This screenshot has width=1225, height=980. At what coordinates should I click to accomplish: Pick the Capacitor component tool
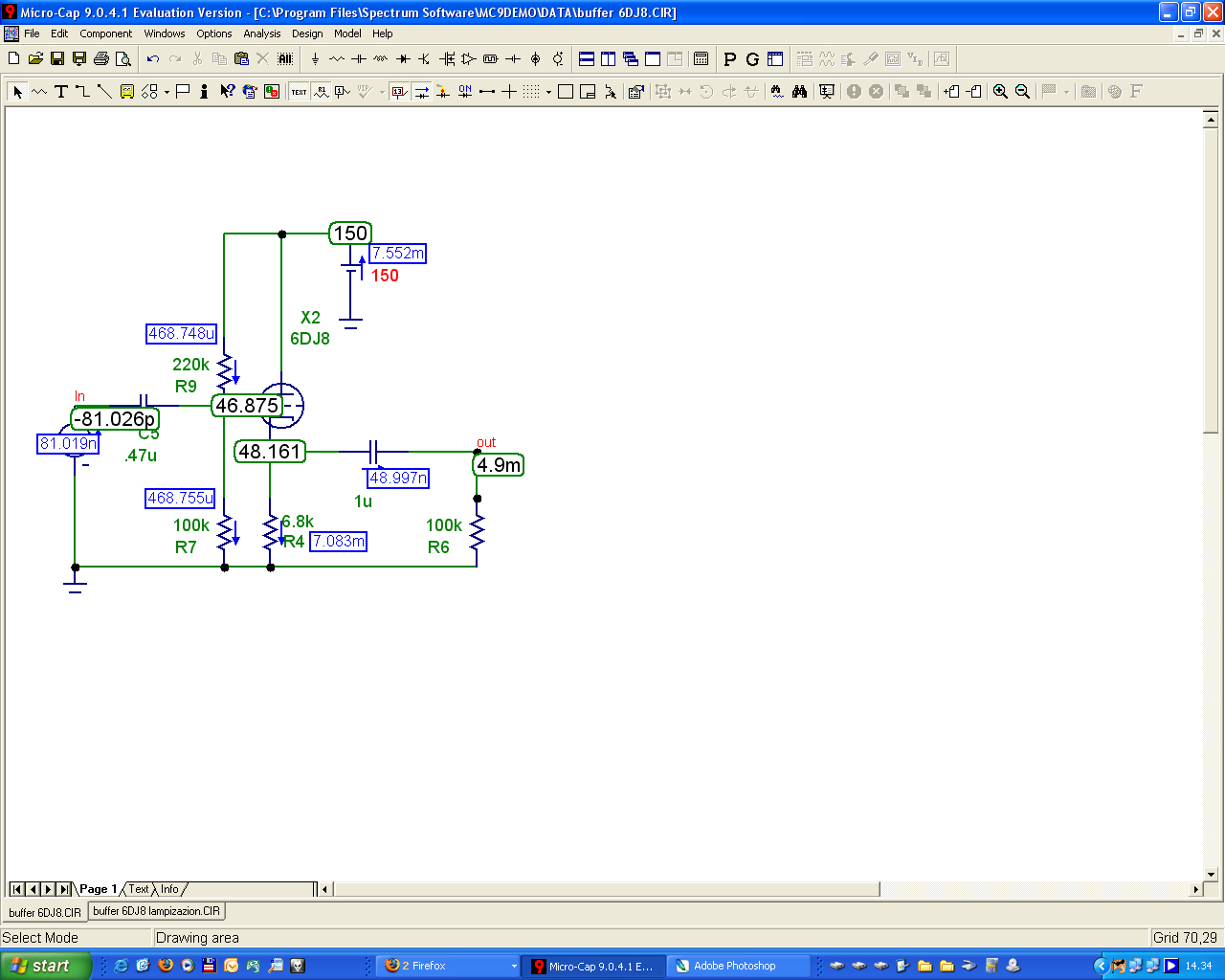pyautogui.click(x=359, y=59)
